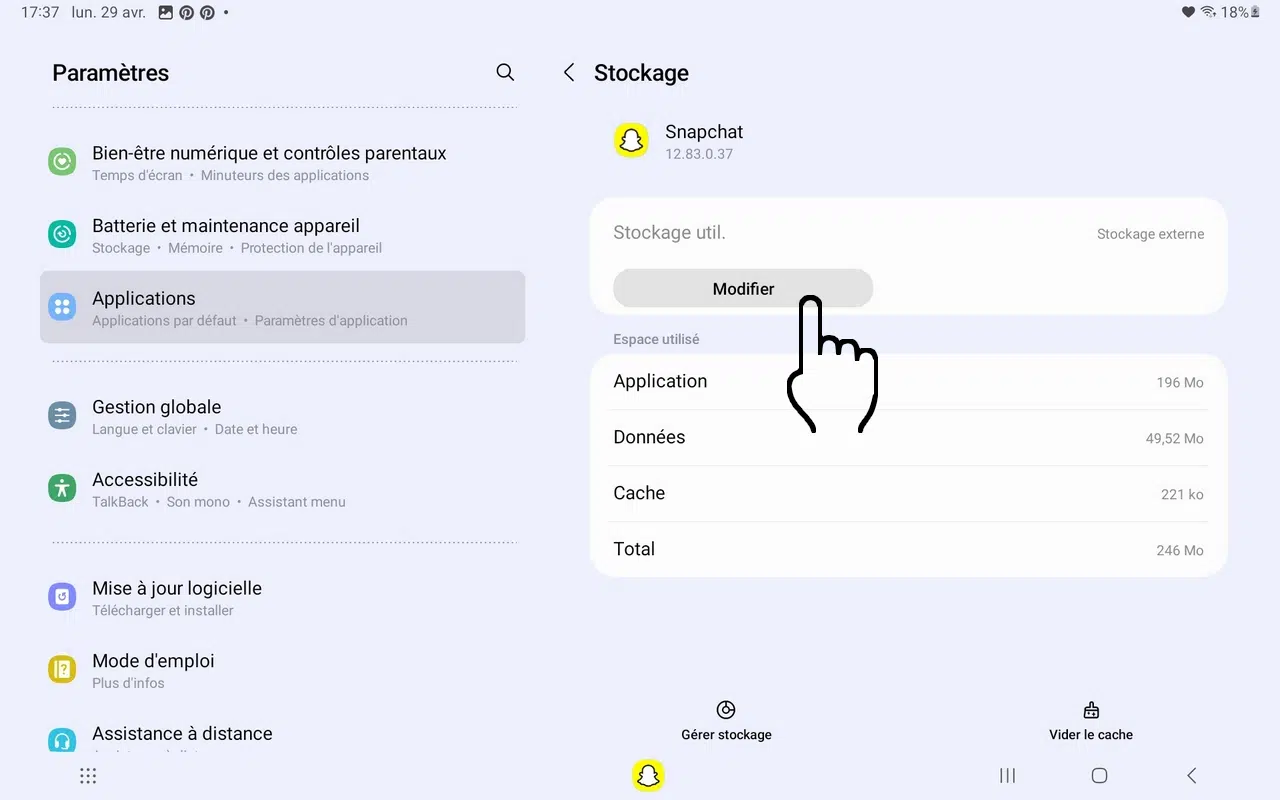Tap the Vider le cache broom icon
The width and height of the screenshot is (1280, 800).
(1091, 710)
